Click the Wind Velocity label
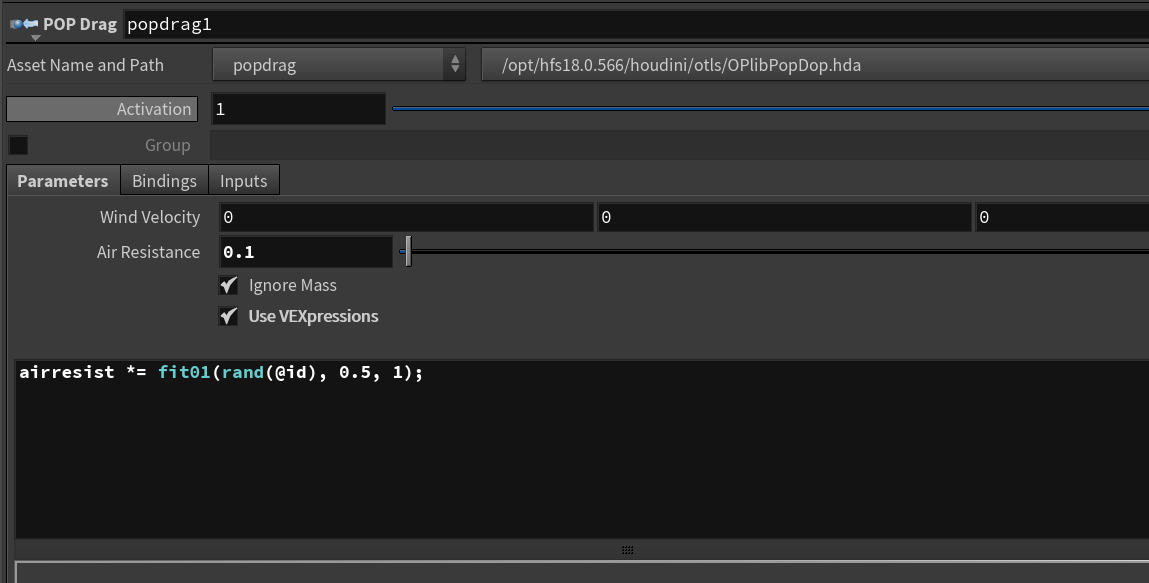The height and width of the screenshot is (583, 1149). (149, 218)
